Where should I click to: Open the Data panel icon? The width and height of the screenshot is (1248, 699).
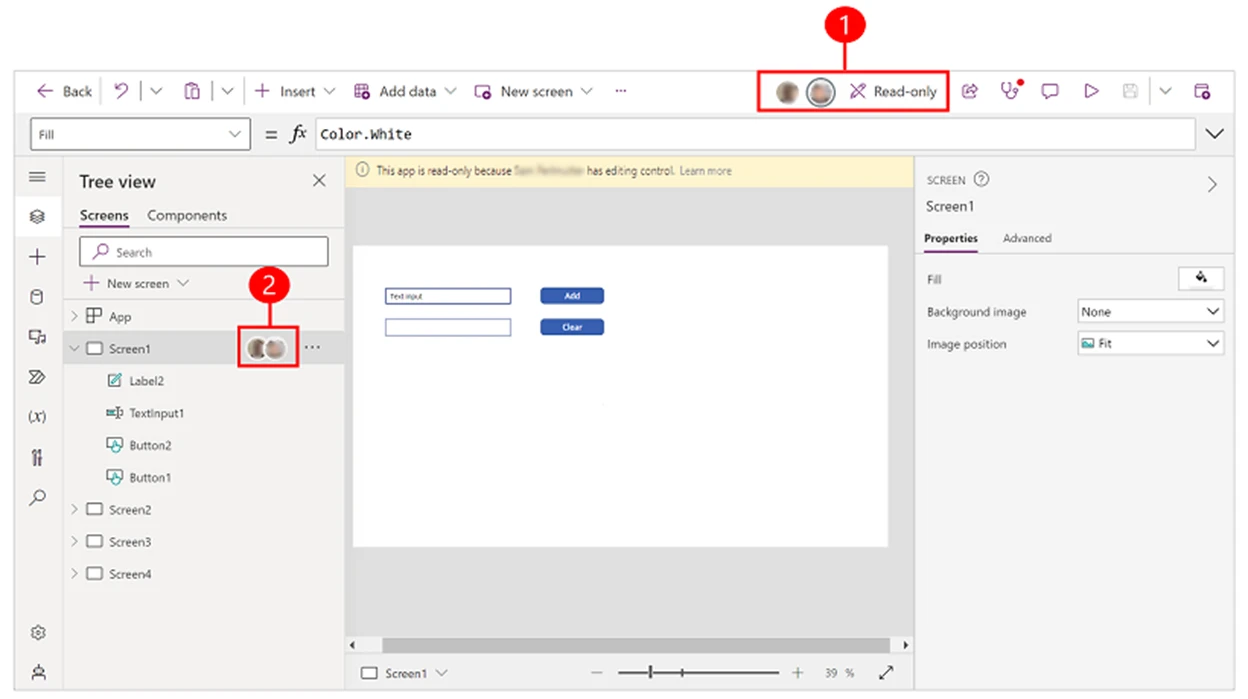pos(37,298)
